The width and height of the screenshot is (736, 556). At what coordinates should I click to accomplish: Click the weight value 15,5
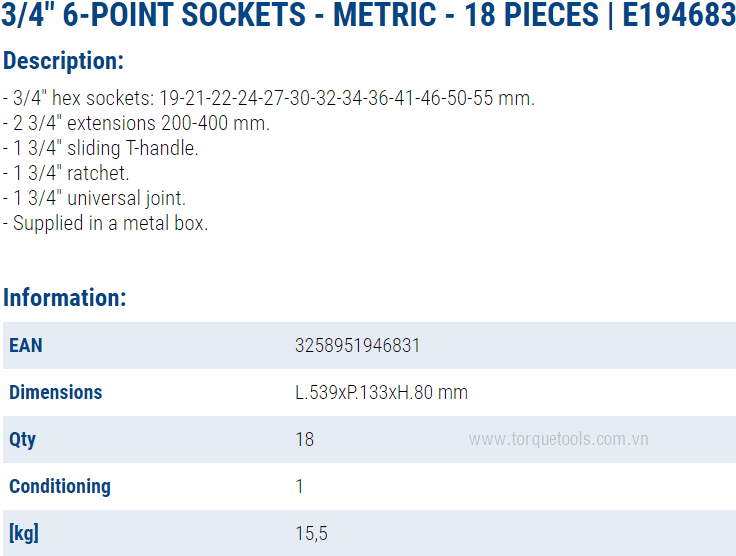(311, 533)
